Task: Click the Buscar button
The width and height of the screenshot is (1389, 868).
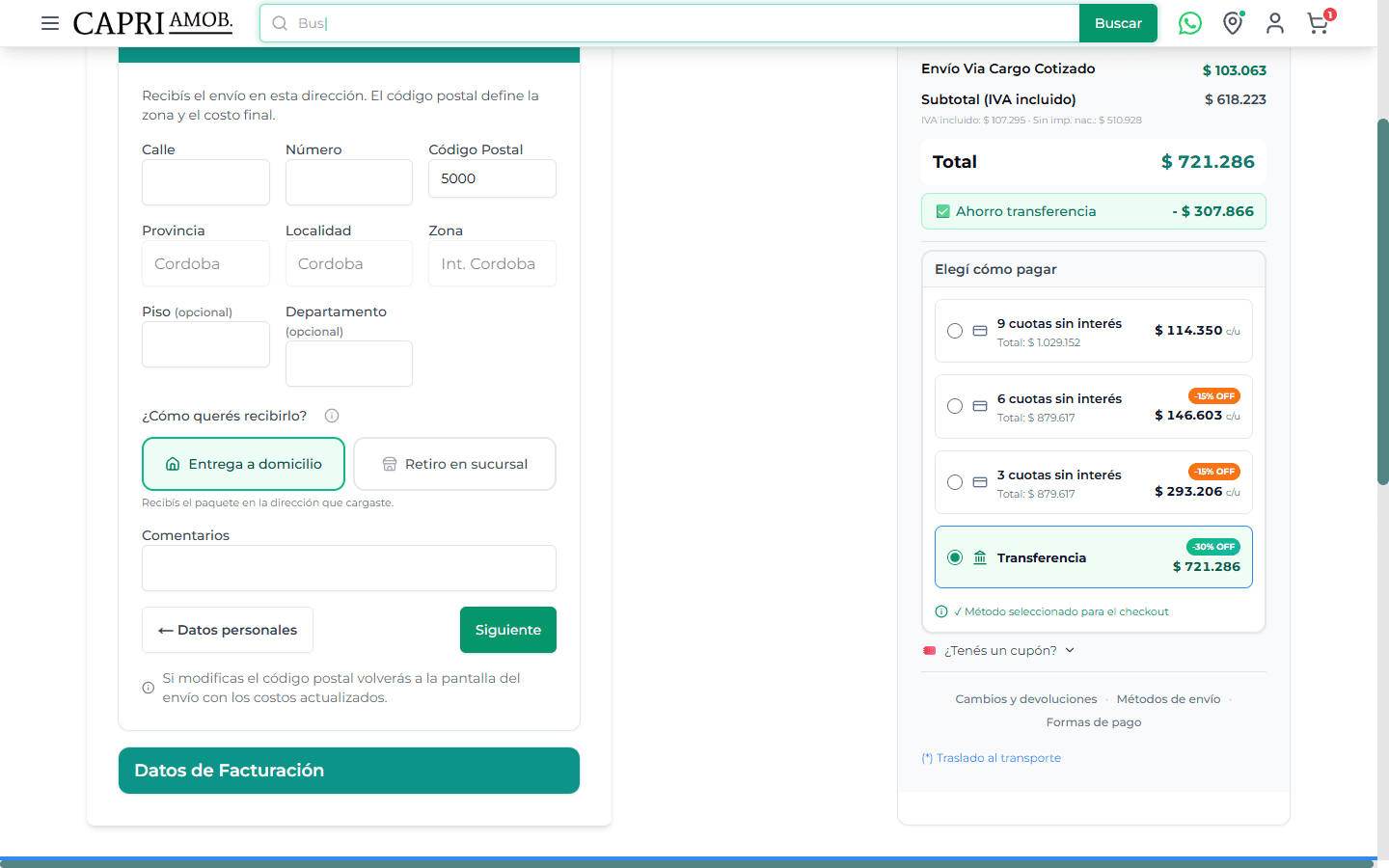Action: (1118, 23)
